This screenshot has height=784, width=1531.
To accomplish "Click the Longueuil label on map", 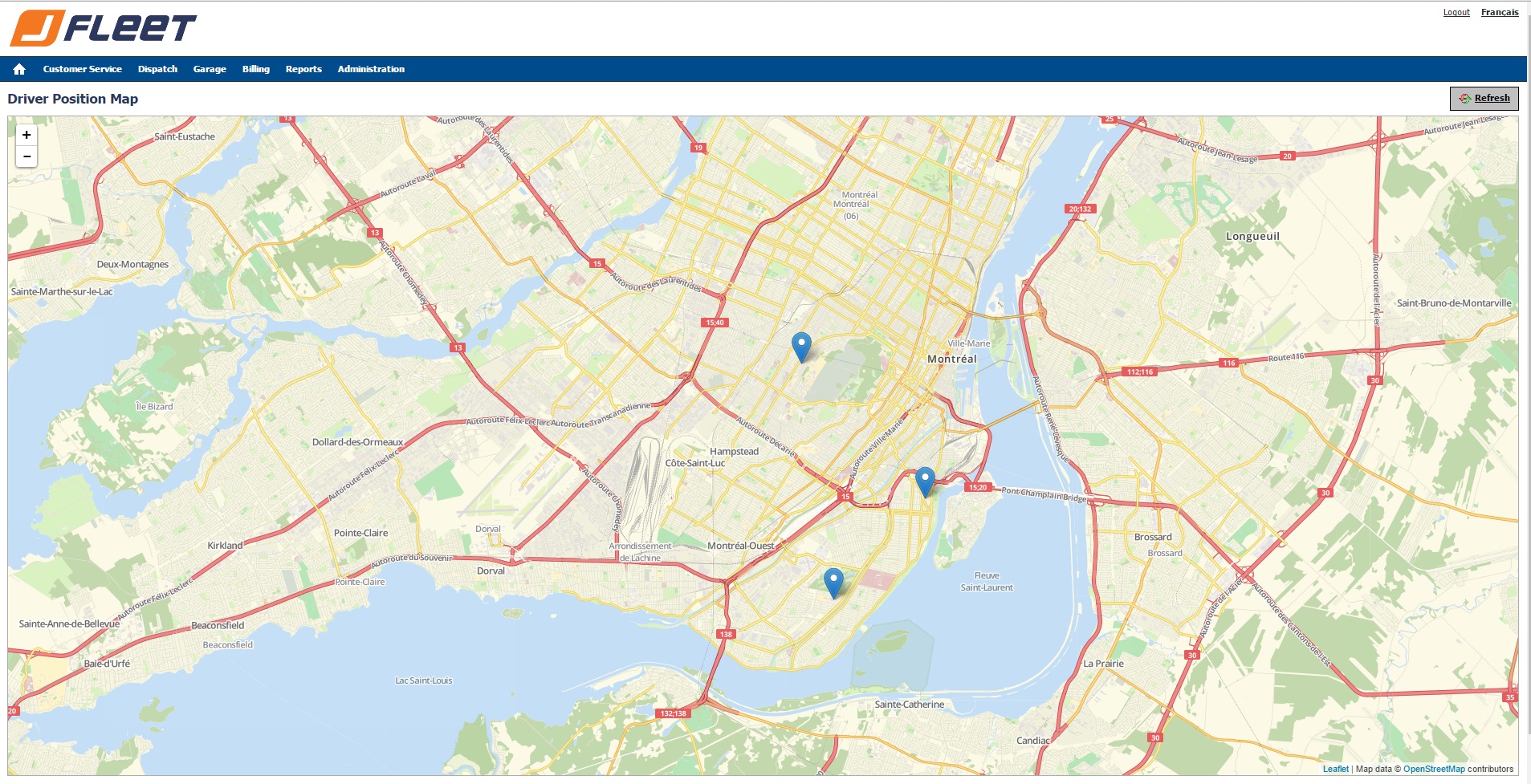I will coord(1252,236).
